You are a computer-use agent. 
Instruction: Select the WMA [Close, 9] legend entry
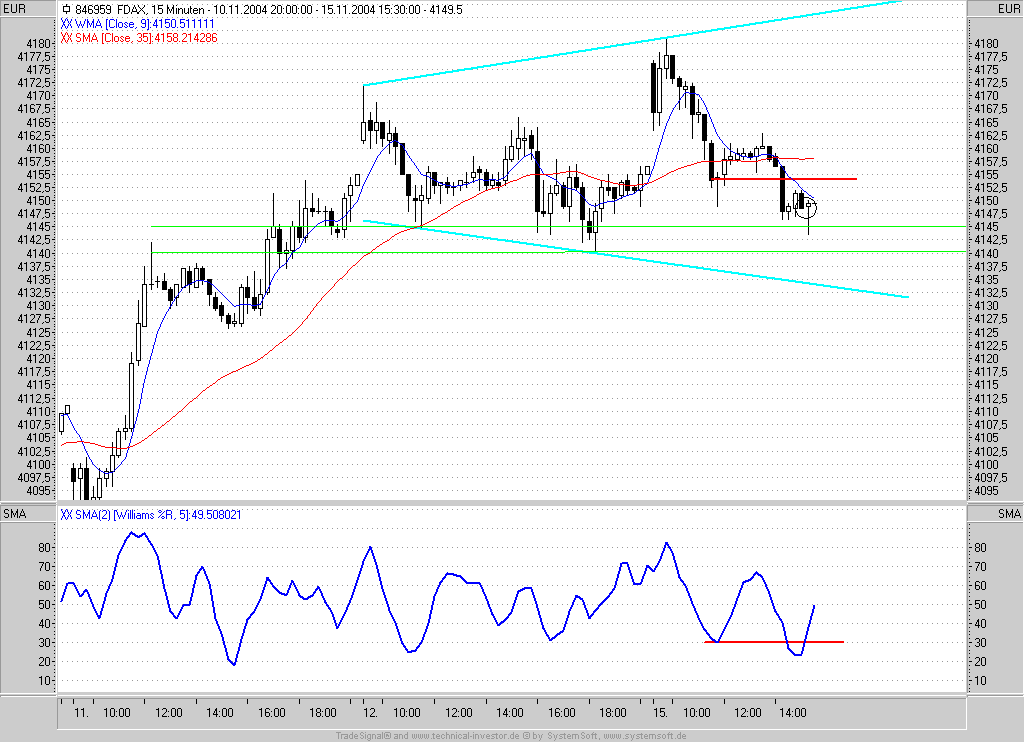144,24
